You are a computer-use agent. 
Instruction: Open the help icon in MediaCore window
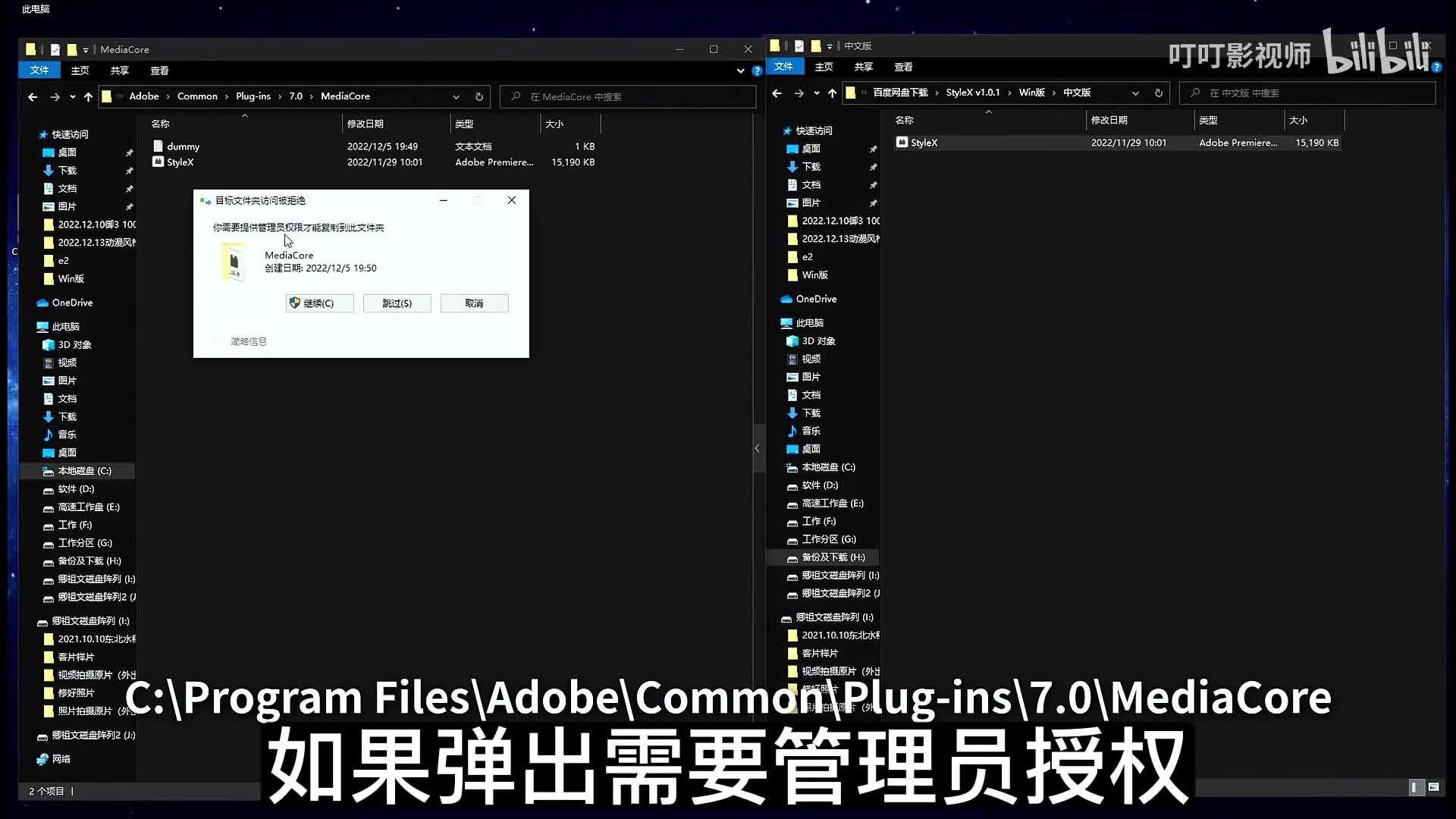point(757,71)
